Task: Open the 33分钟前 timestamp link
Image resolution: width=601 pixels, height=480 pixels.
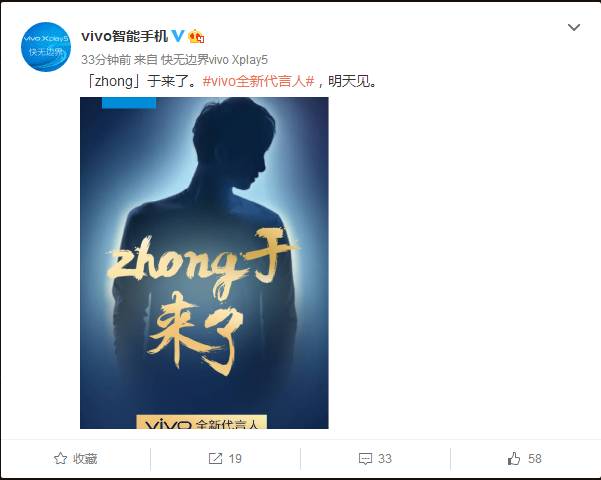Action: (x=106, y=60)
